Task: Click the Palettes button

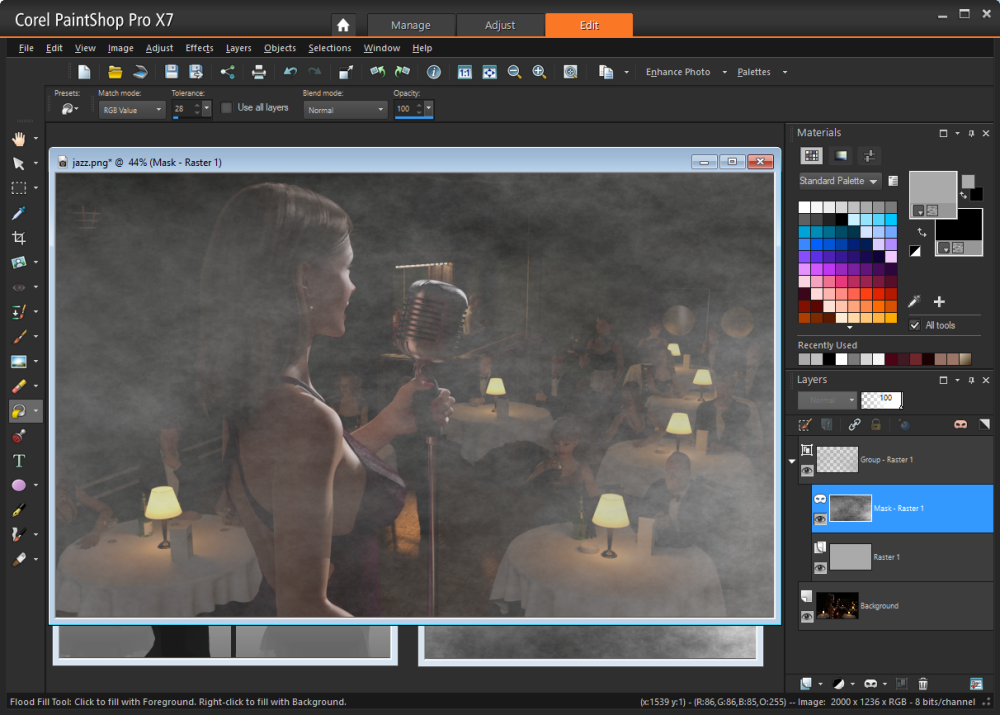Action: 754,72
